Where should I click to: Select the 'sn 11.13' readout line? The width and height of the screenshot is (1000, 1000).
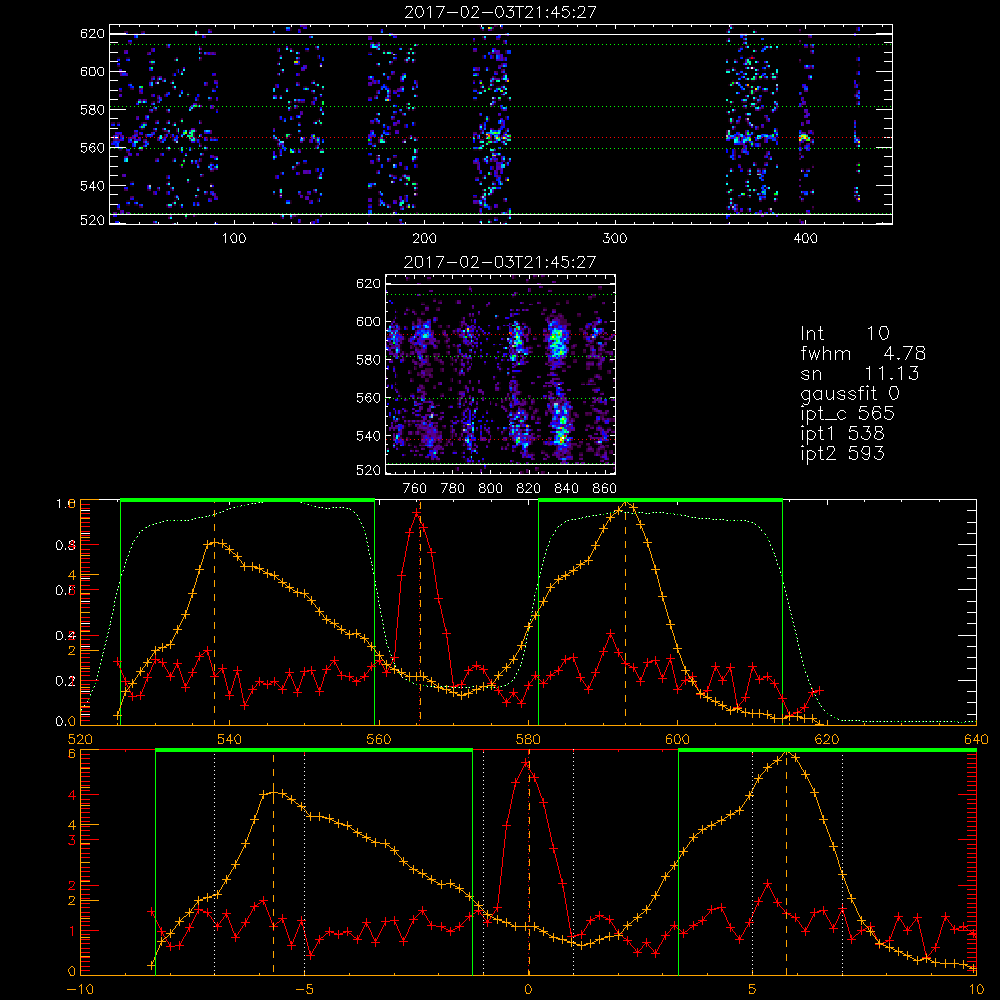[x=860, y=374]
